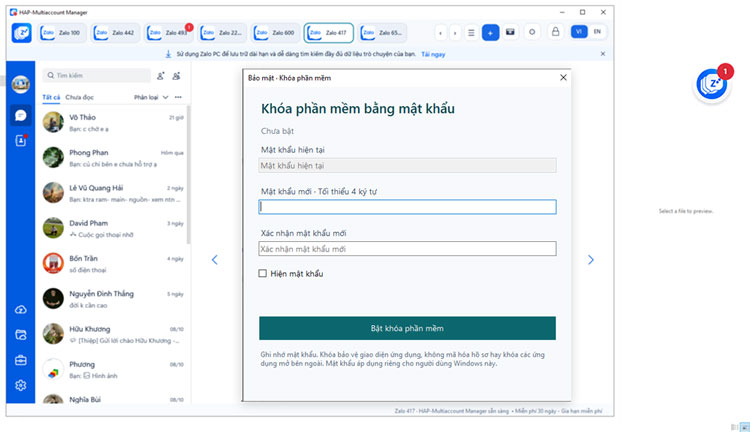Click the Tìm kiếm search field
The image size is (750, 432).
pos(97,76)
